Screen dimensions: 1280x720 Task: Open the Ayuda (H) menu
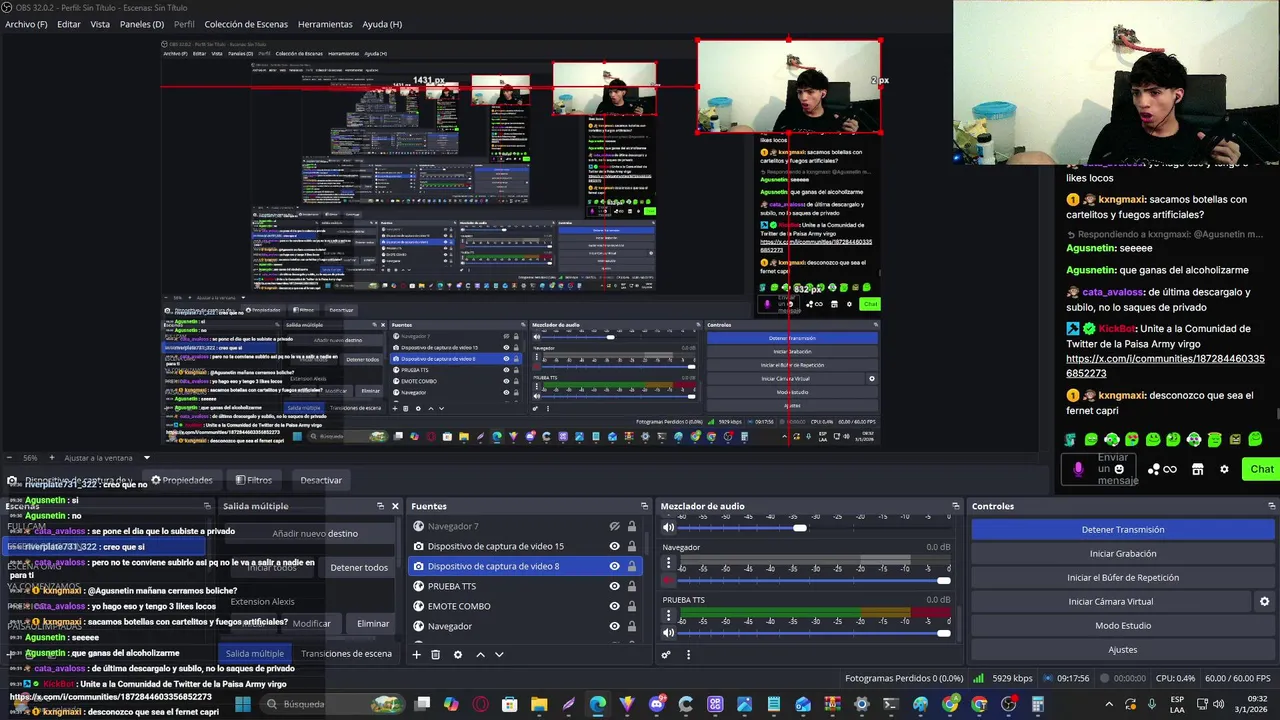382,24
